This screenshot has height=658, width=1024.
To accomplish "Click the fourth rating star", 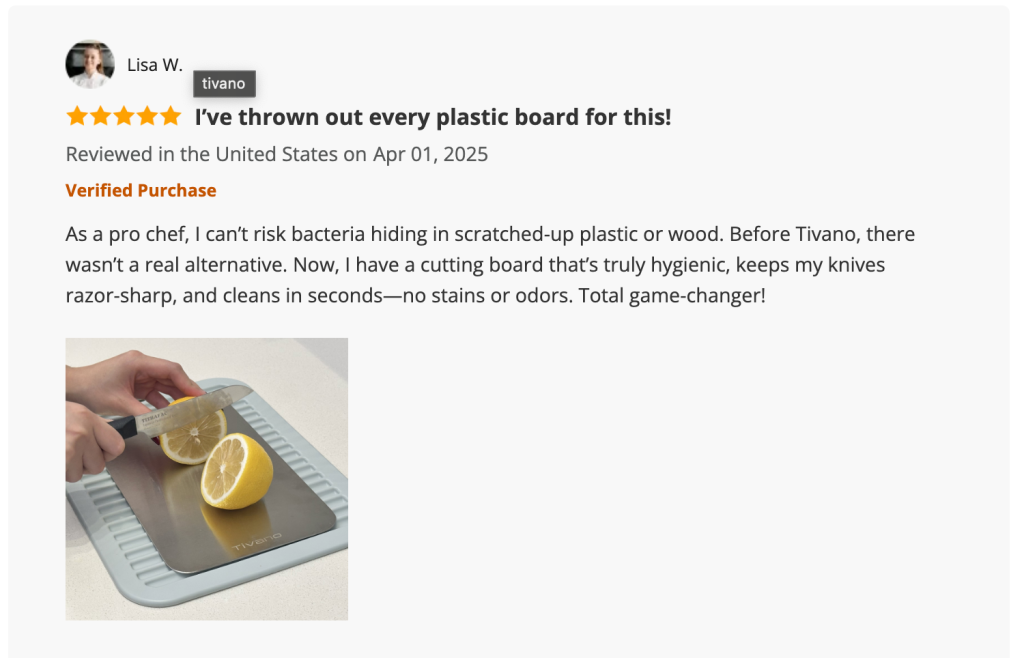I will pos(147,116).
